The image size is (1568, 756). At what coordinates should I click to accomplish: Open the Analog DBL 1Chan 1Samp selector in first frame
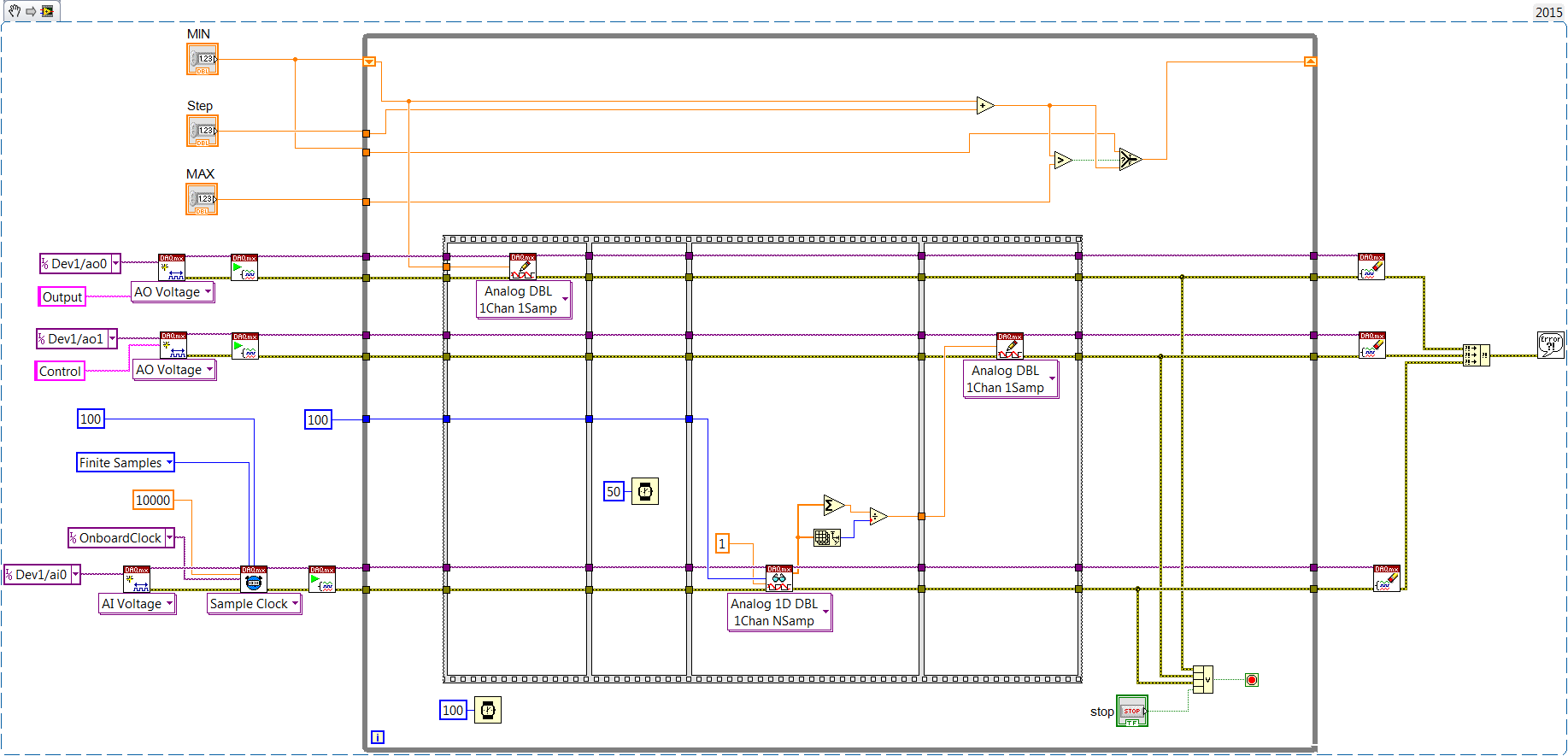[523, 300]
